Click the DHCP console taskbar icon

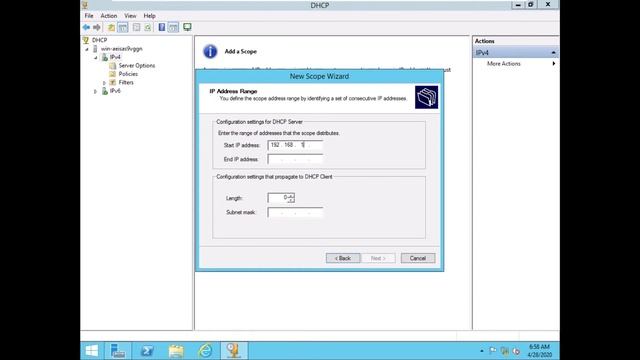(234, 351)
